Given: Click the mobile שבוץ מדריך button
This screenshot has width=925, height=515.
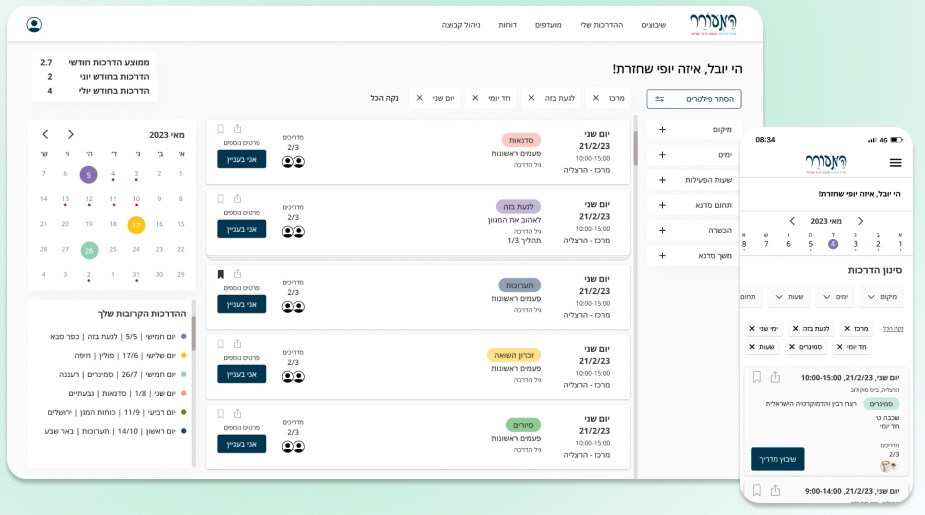Looking at the screenshot, I should coord(778,459).
